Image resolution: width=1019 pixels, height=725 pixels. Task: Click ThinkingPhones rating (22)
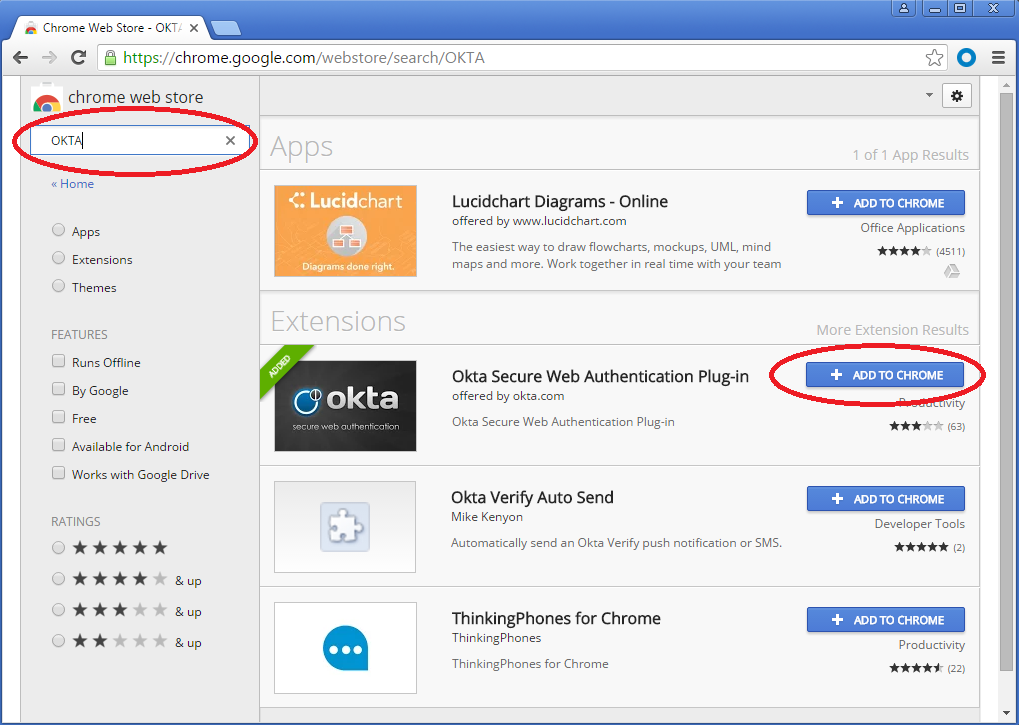(927, 668)
